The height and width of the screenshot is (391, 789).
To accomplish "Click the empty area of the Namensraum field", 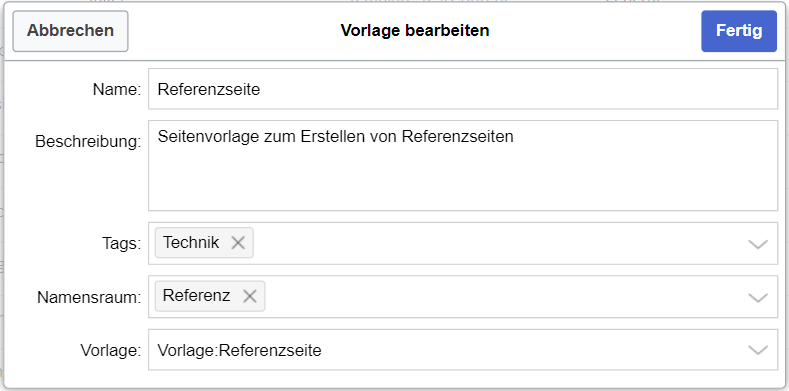I will [503, 297].
